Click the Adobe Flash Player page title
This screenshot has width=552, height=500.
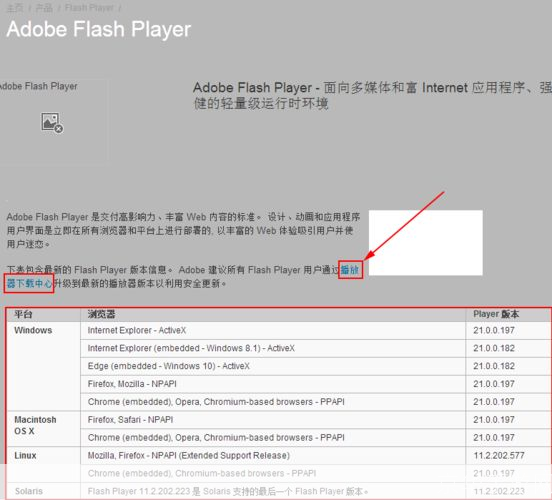coord(99,29)
